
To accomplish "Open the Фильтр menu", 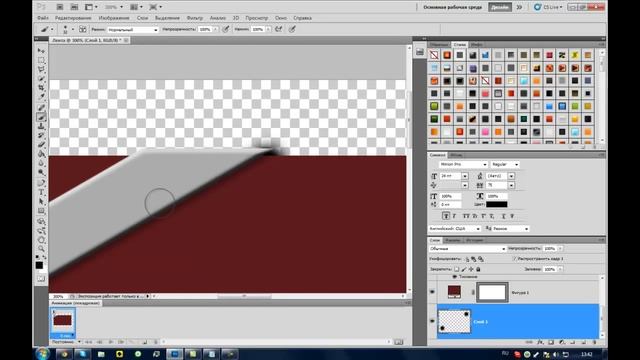I will tap(195, 18).
